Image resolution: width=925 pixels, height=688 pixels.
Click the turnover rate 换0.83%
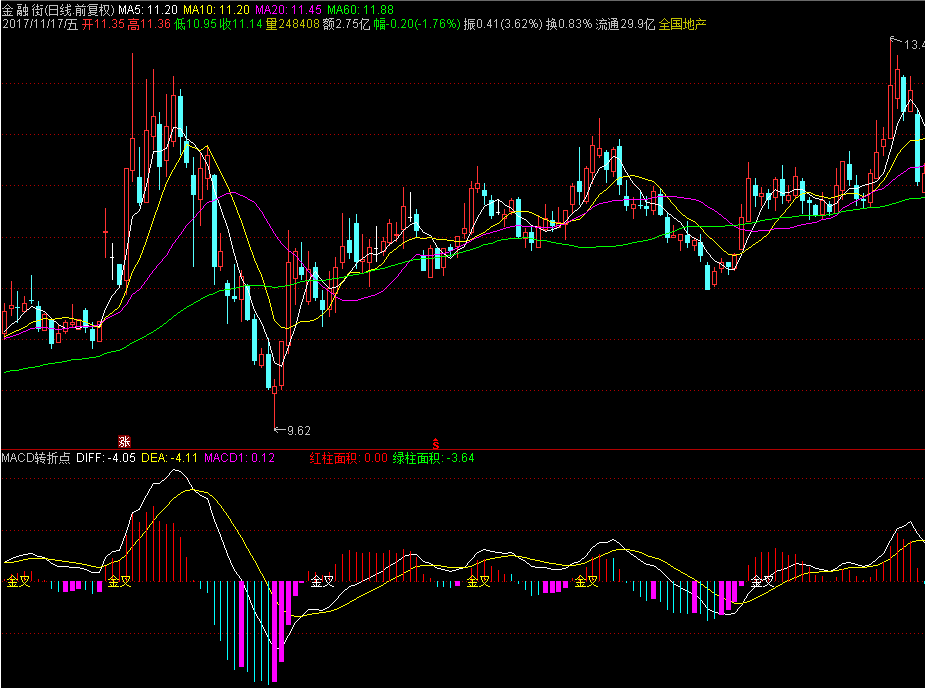(569, 24)
